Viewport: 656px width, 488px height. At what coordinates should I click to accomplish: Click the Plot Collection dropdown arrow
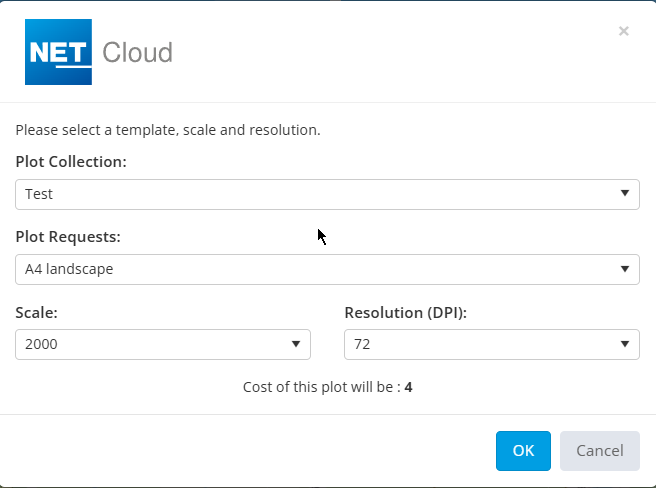(624, 194)
